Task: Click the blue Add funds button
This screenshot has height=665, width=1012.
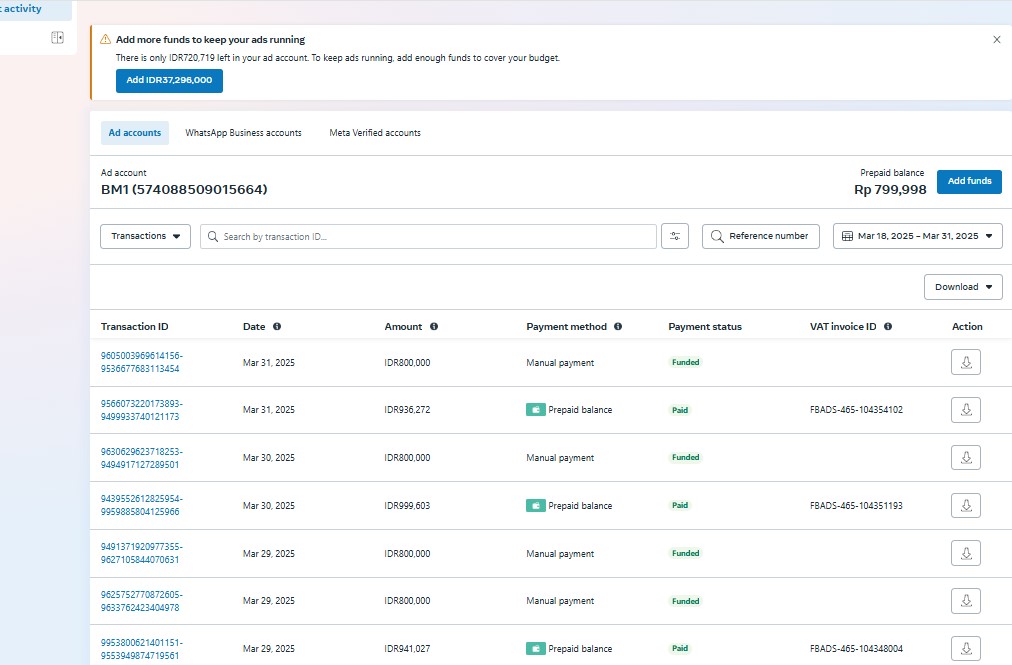Action: (x=969, y=181)
